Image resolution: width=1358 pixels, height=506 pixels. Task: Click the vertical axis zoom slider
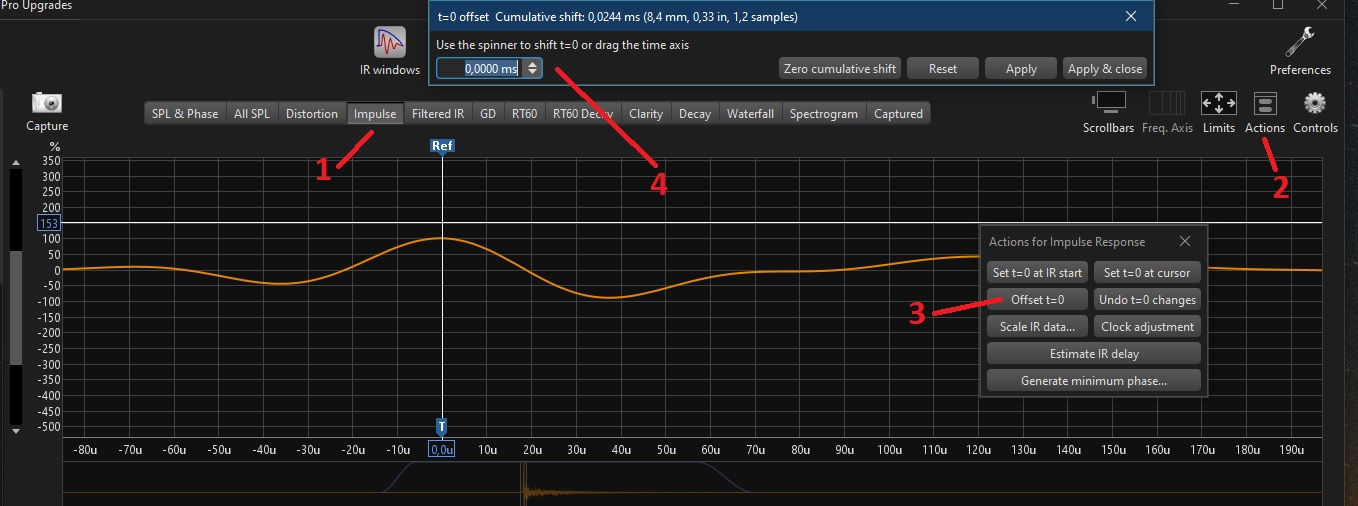[x=15, y=290]
